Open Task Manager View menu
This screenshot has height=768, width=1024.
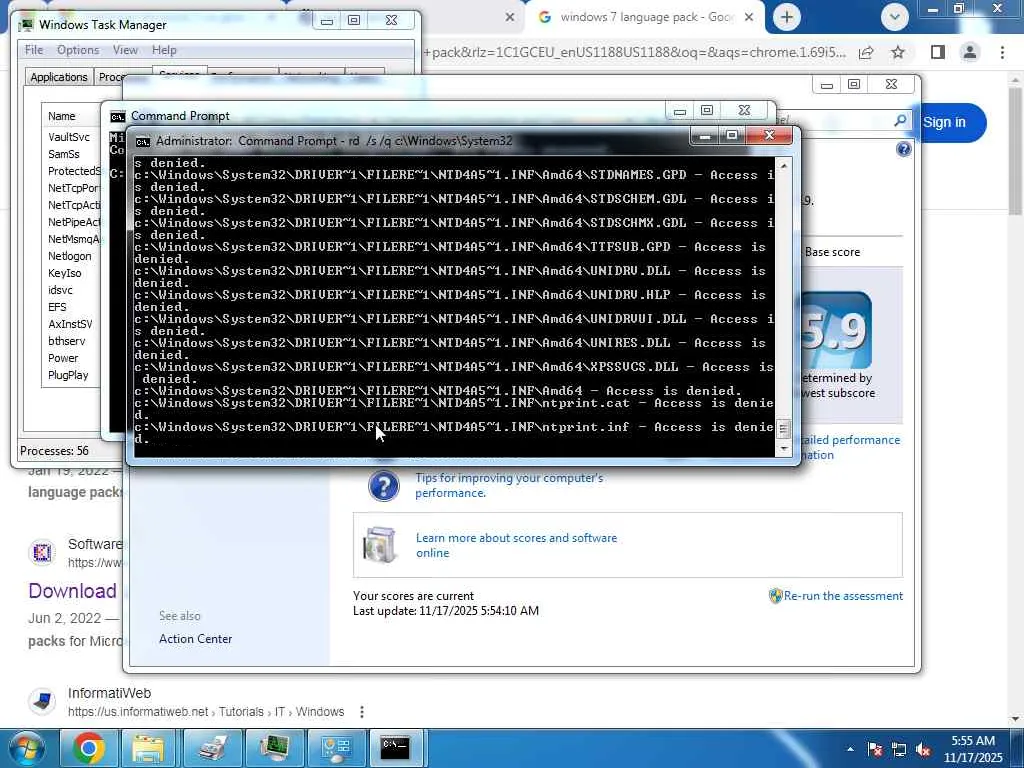[125, 50]
